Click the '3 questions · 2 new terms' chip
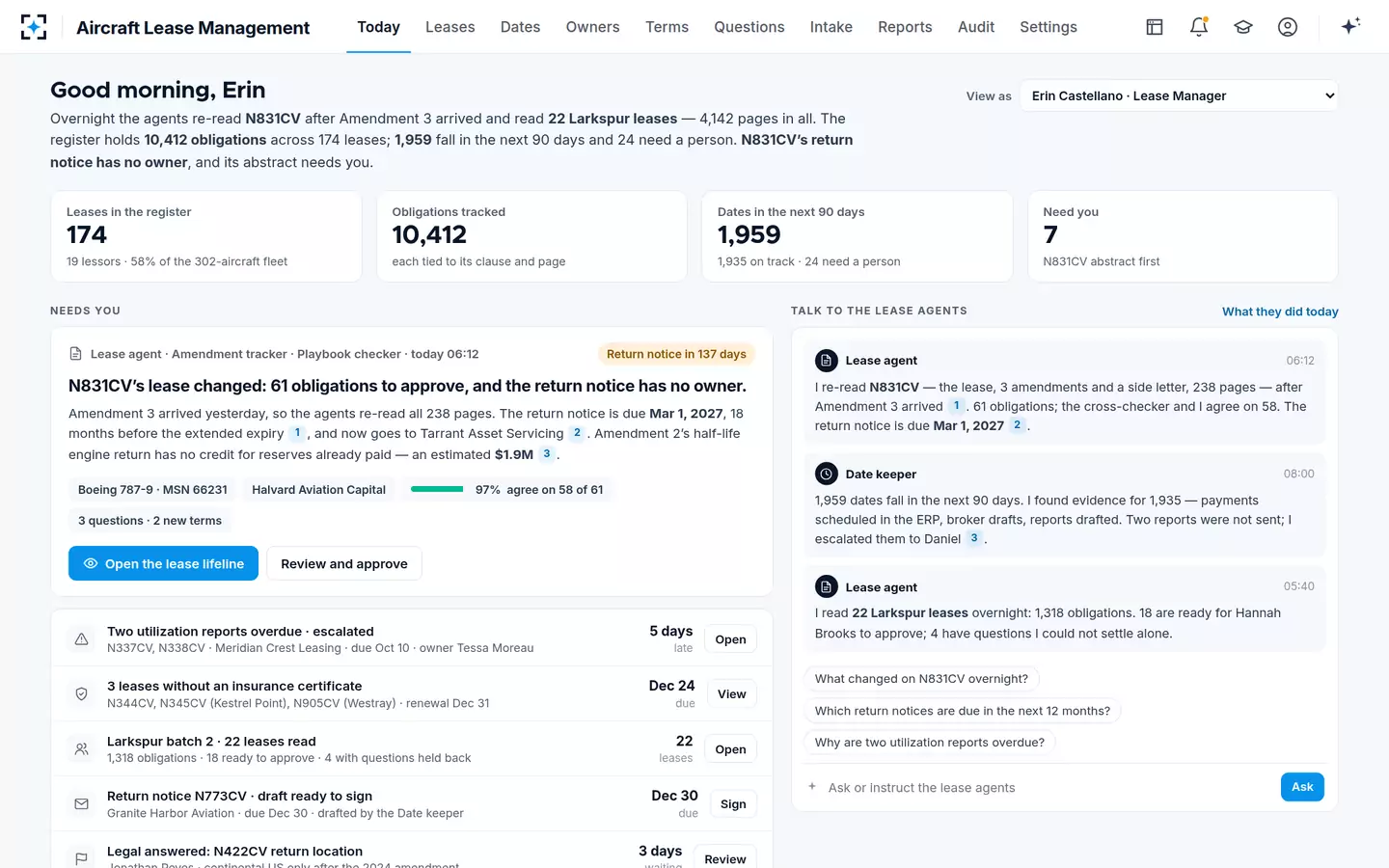 (150, 521)
